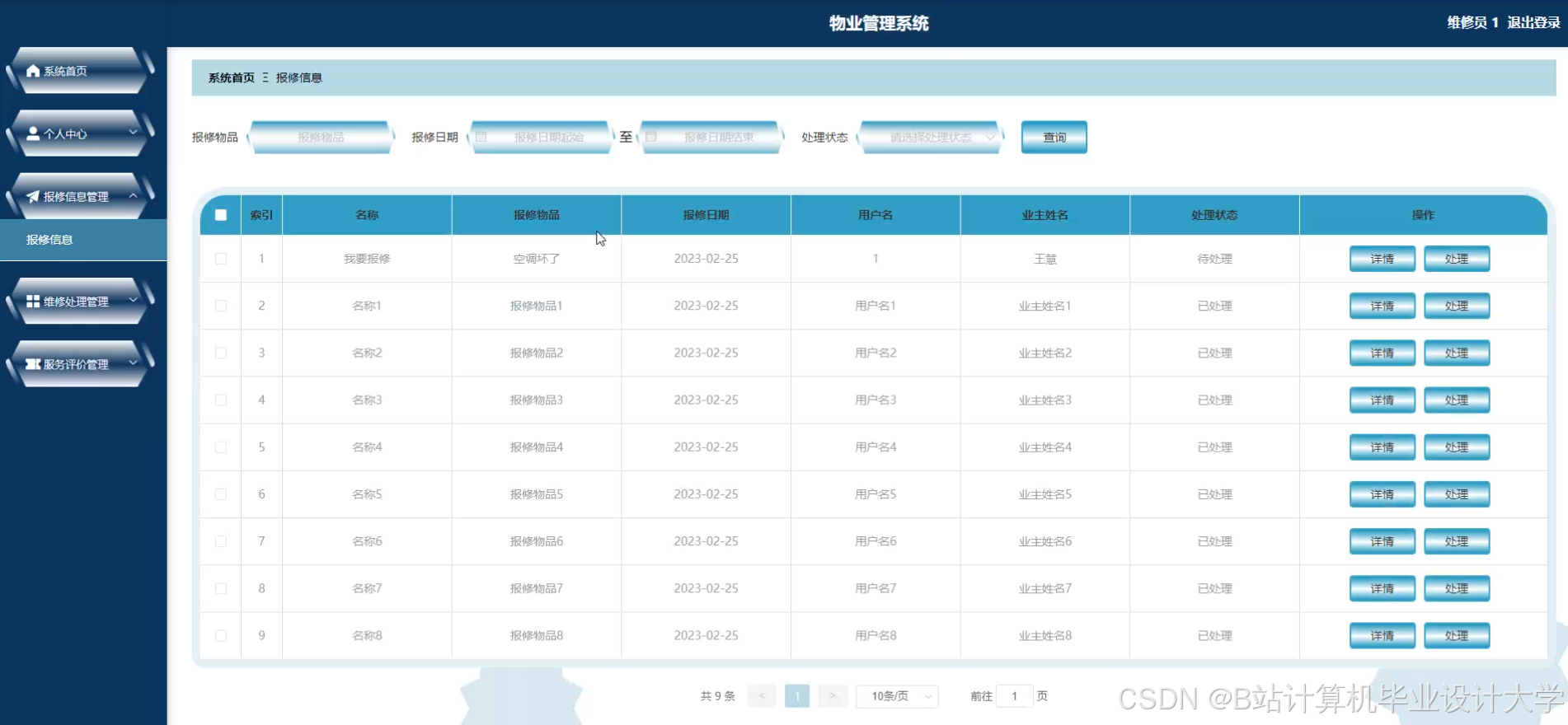The height and width of the screenshot is (725, 1568).
Task: Click the 空调坏了 cell
Action: (x=537, y=259)
